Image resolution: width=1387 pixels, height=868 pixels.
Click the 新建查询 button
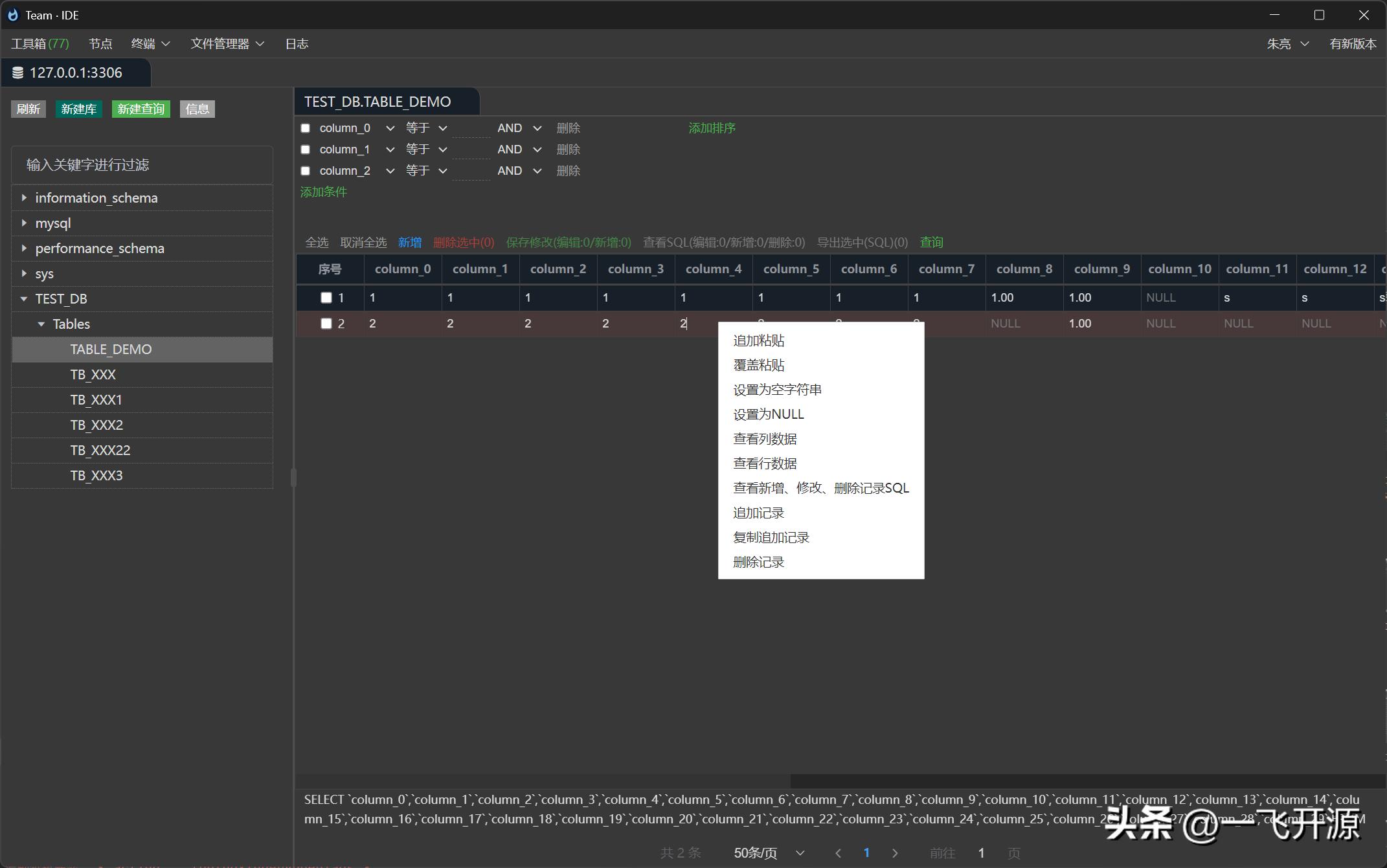click(x=141, y=109)
